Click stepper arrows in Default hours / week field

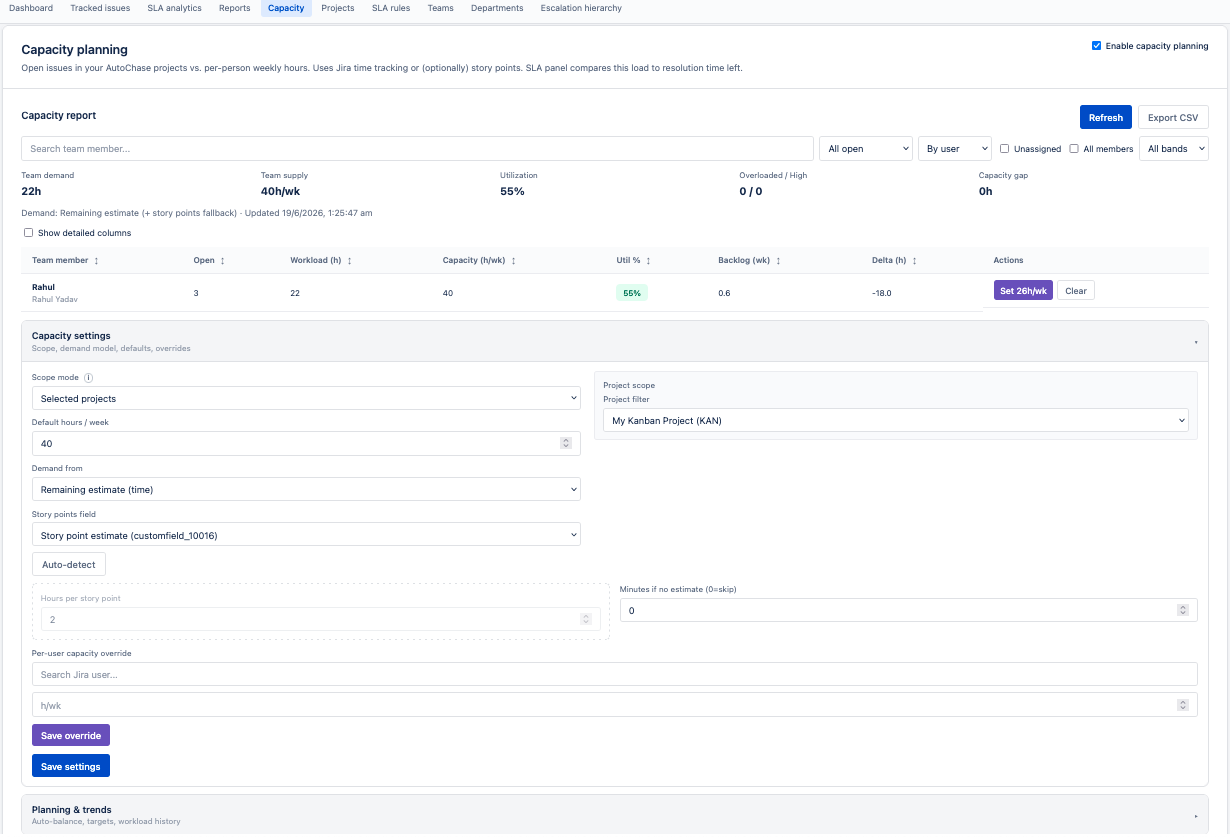click(x=566, y=443)
